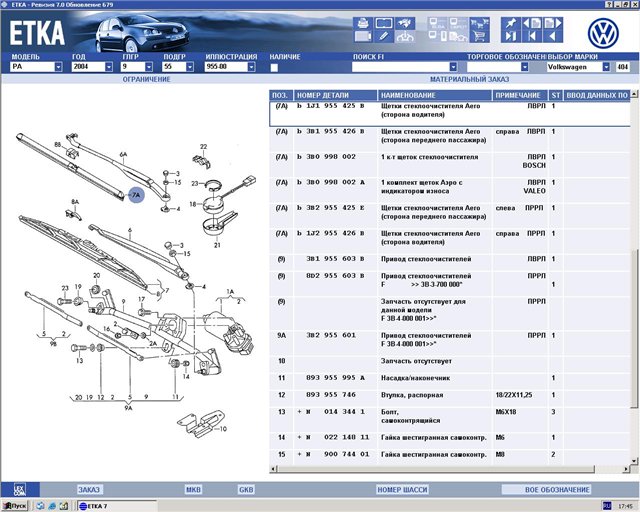Click the printer icon in the toolbar
The width and height of the screenshot is (640, 512).
(x=362, y=23)
